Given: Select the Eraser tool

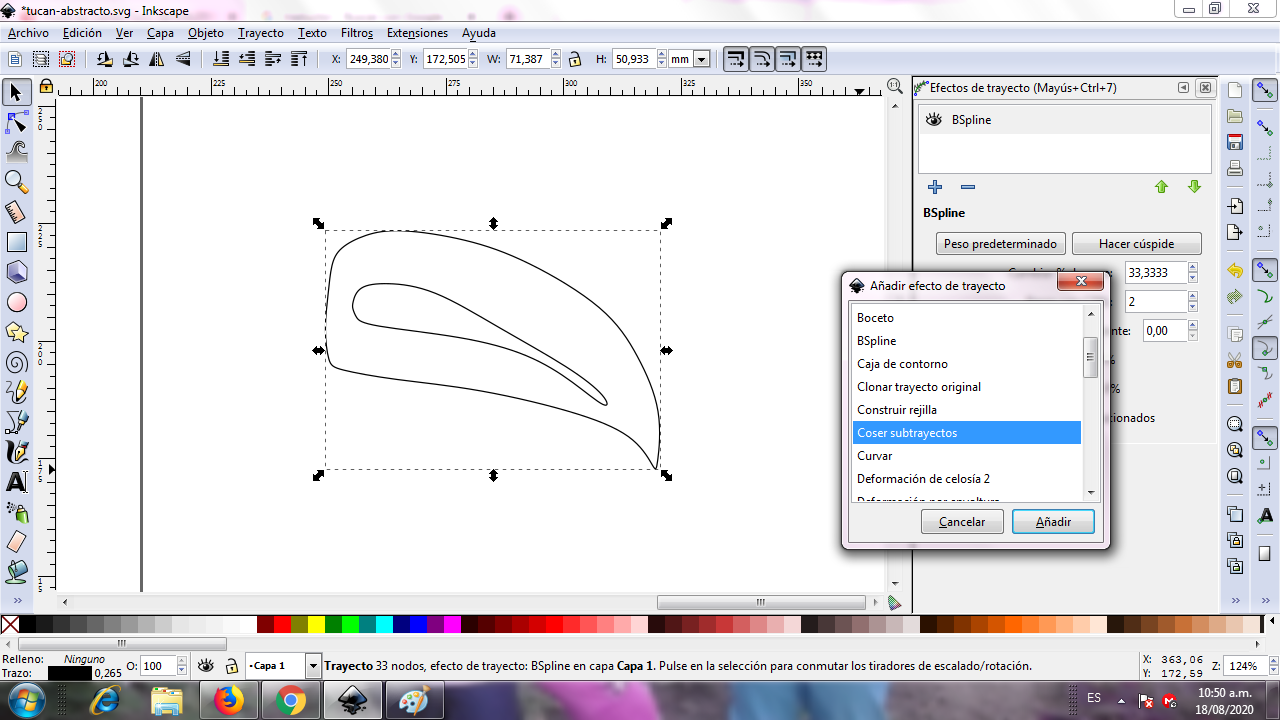Looking at the screenshot, I should point(16,542).
